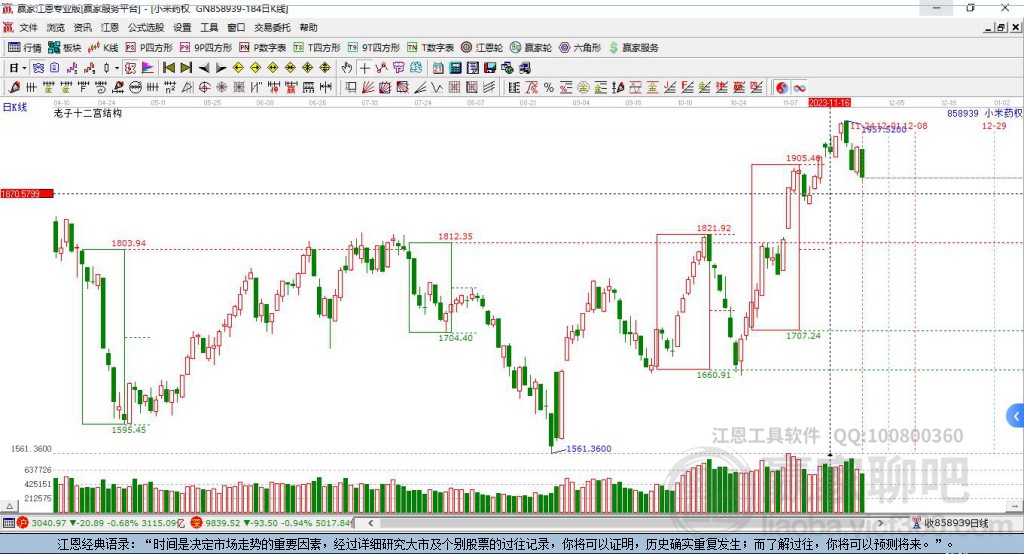Screen dimensions: 1024x554
Task: Click the 赢家服务 button
Action: (633, 48)
